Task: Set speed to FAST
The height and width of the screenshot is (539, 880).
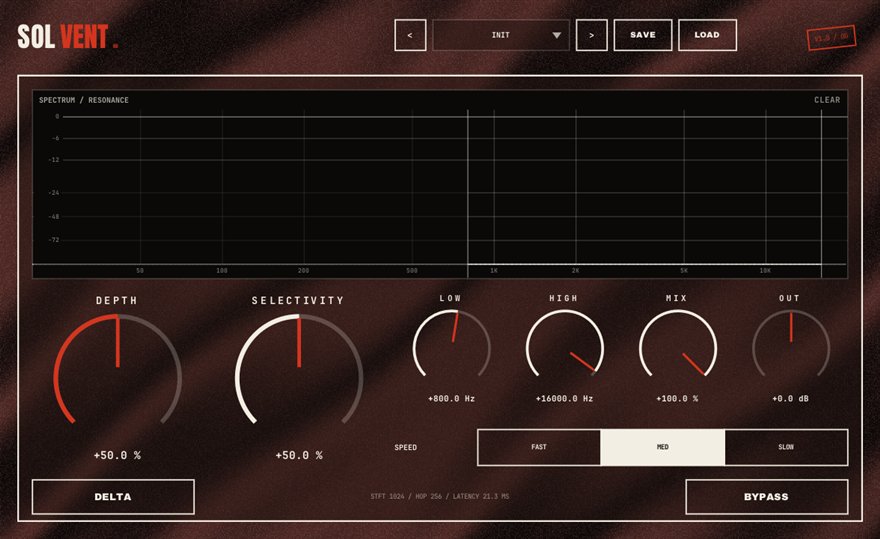Action: [539, 447]
